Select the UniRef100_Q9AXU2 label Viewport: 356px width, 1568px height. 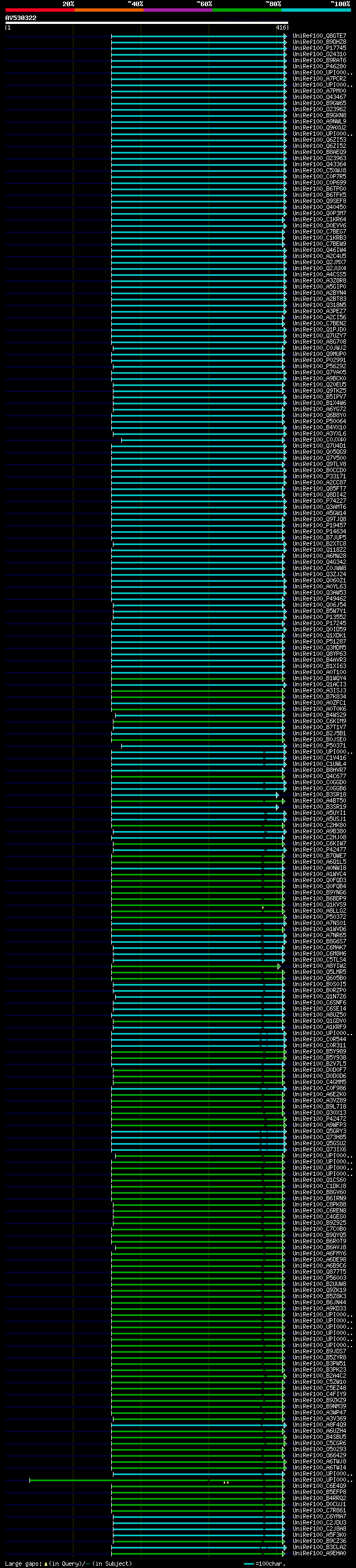click(319, 128)
